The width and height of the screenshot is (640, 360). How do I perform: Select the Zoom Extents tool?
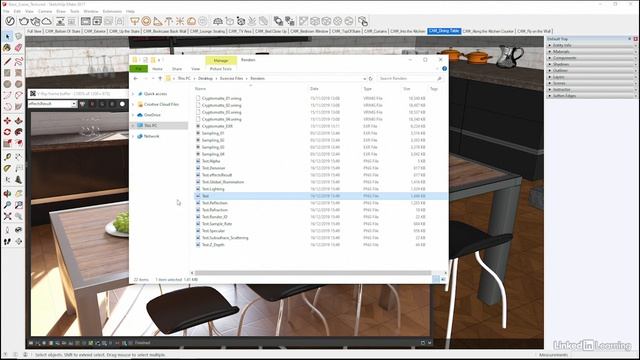click(7, 216)
